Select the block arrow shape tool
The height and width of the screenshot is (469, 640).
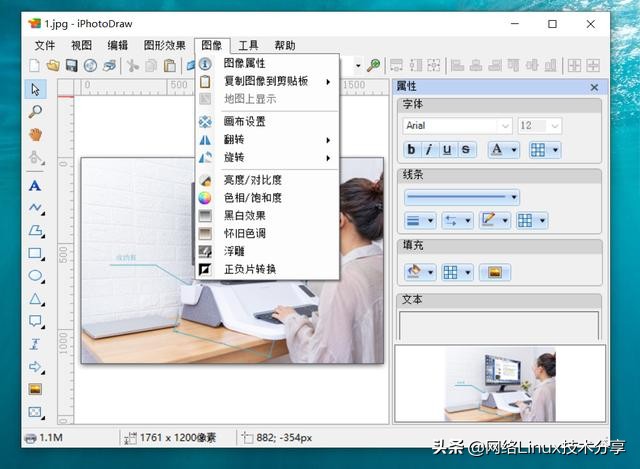(36, 367)
